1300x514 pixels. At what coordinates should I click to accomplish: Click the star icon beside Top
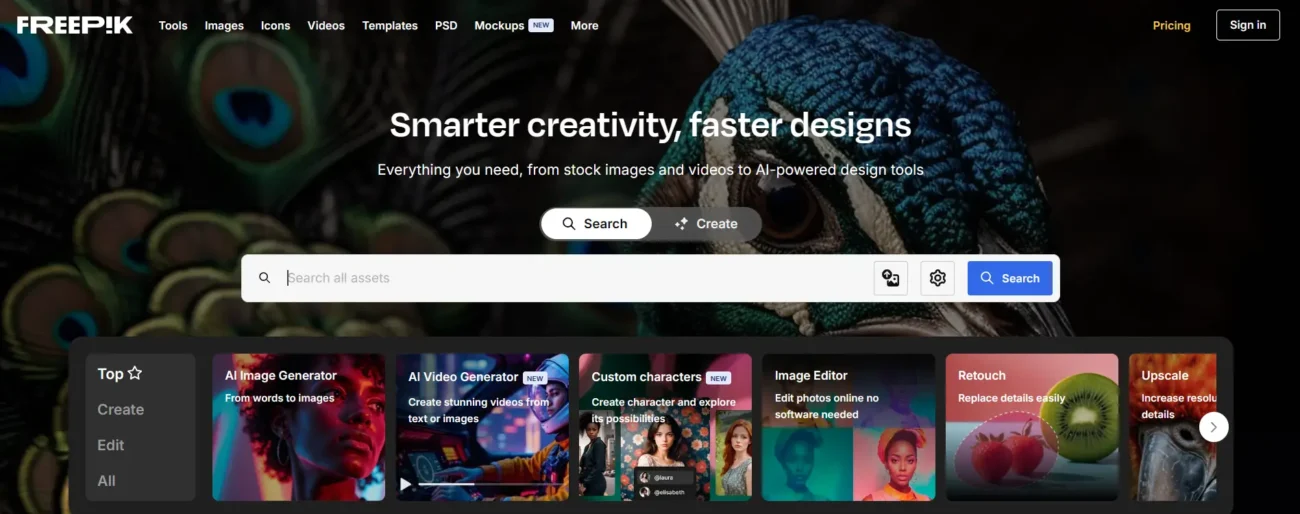[135, 373]
